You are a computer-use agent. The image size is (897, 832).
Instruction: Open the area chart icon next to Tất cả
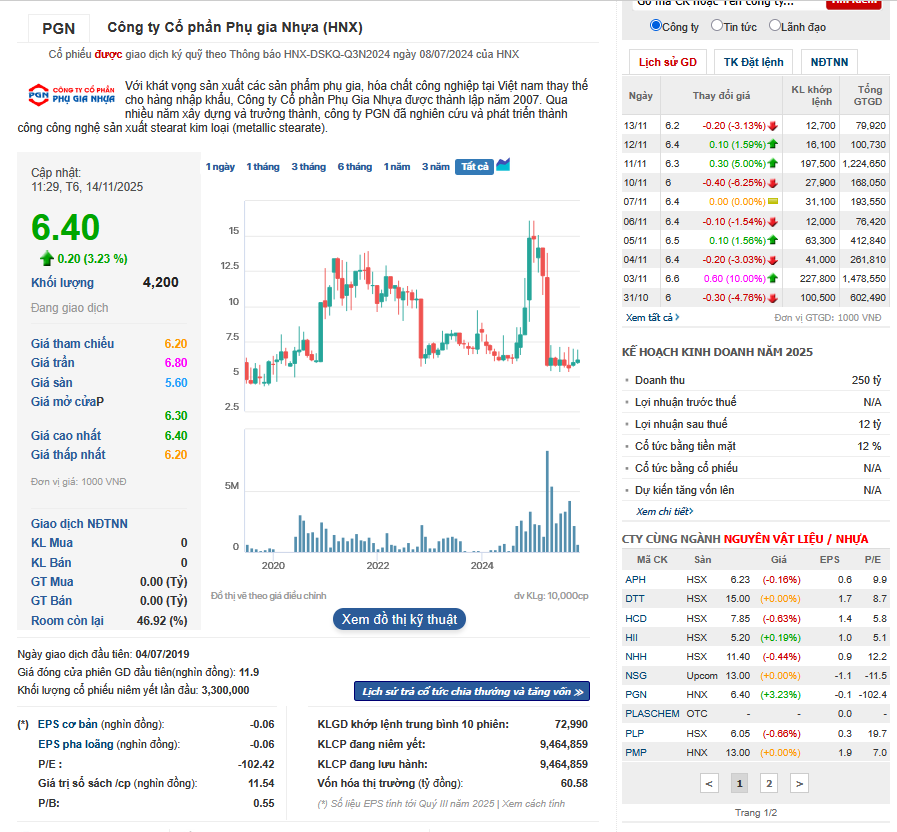pyautogui.click(x=503, y=165)
